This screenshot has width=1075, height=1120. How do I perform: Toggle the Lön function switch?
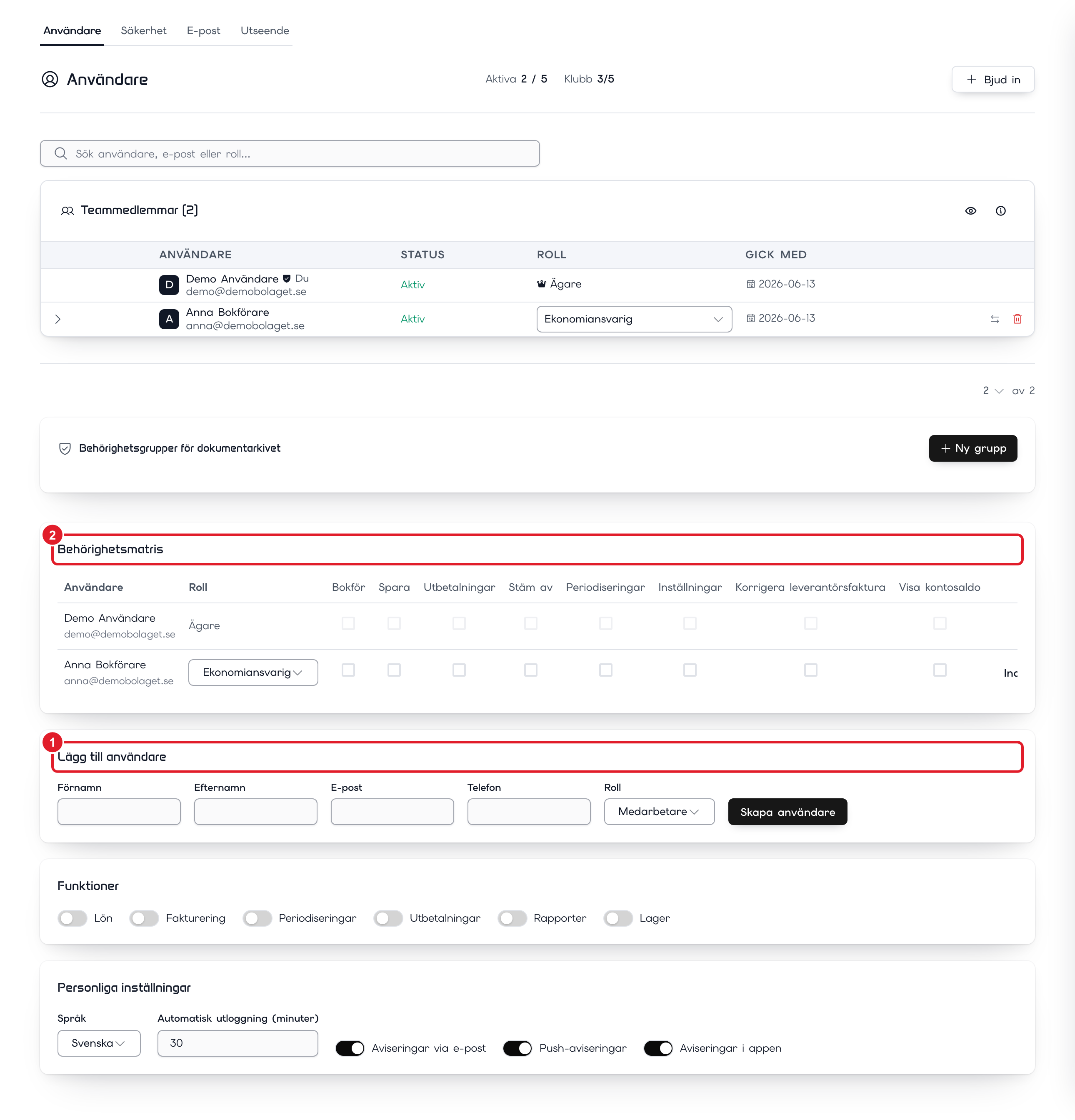[x=72, y=918]
